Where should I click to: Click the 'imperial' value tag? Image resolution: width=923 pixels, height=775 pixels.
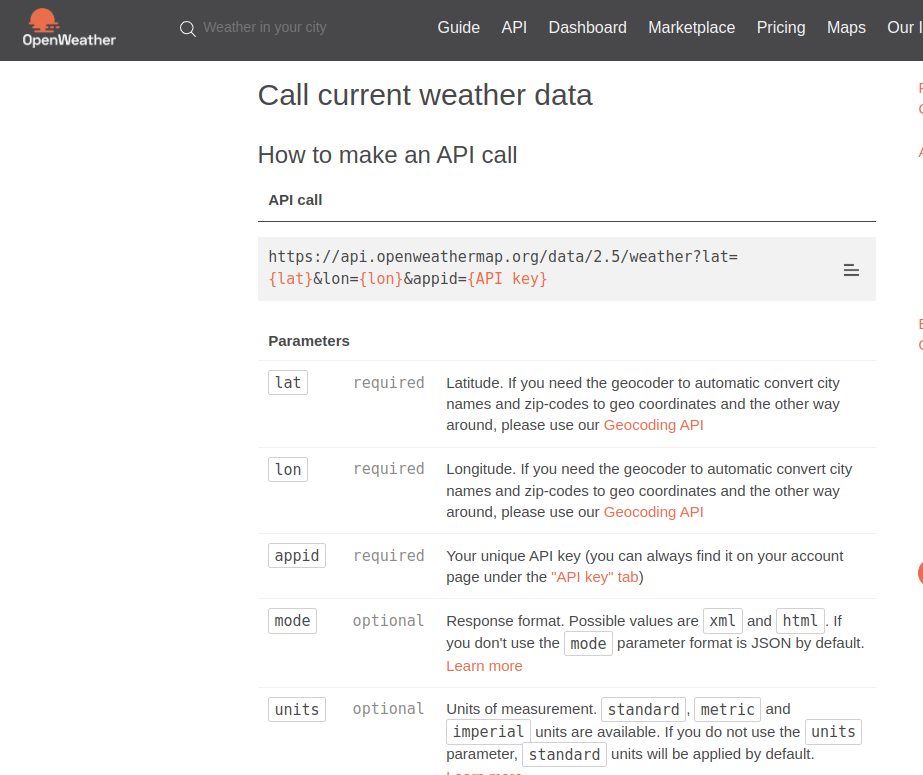[488, 731]
